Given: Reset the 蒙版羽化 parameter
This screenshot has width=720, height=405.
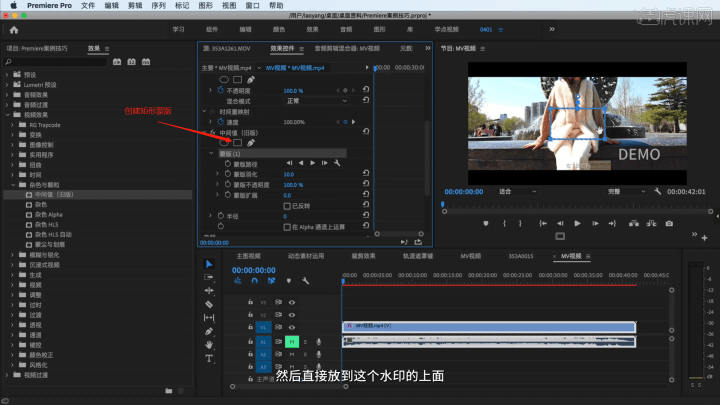Looking at the screenshot, I should click(x=366, y=174).
